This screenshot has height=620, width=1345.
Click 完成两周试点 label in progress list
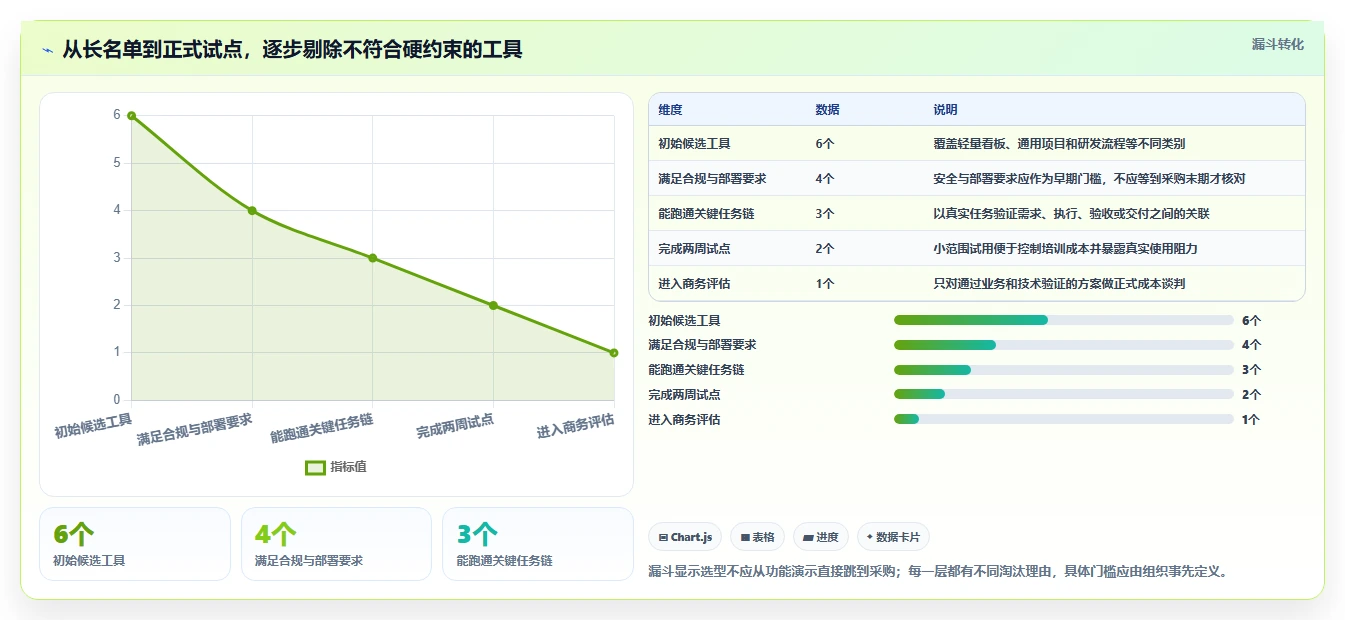point(684,394)
